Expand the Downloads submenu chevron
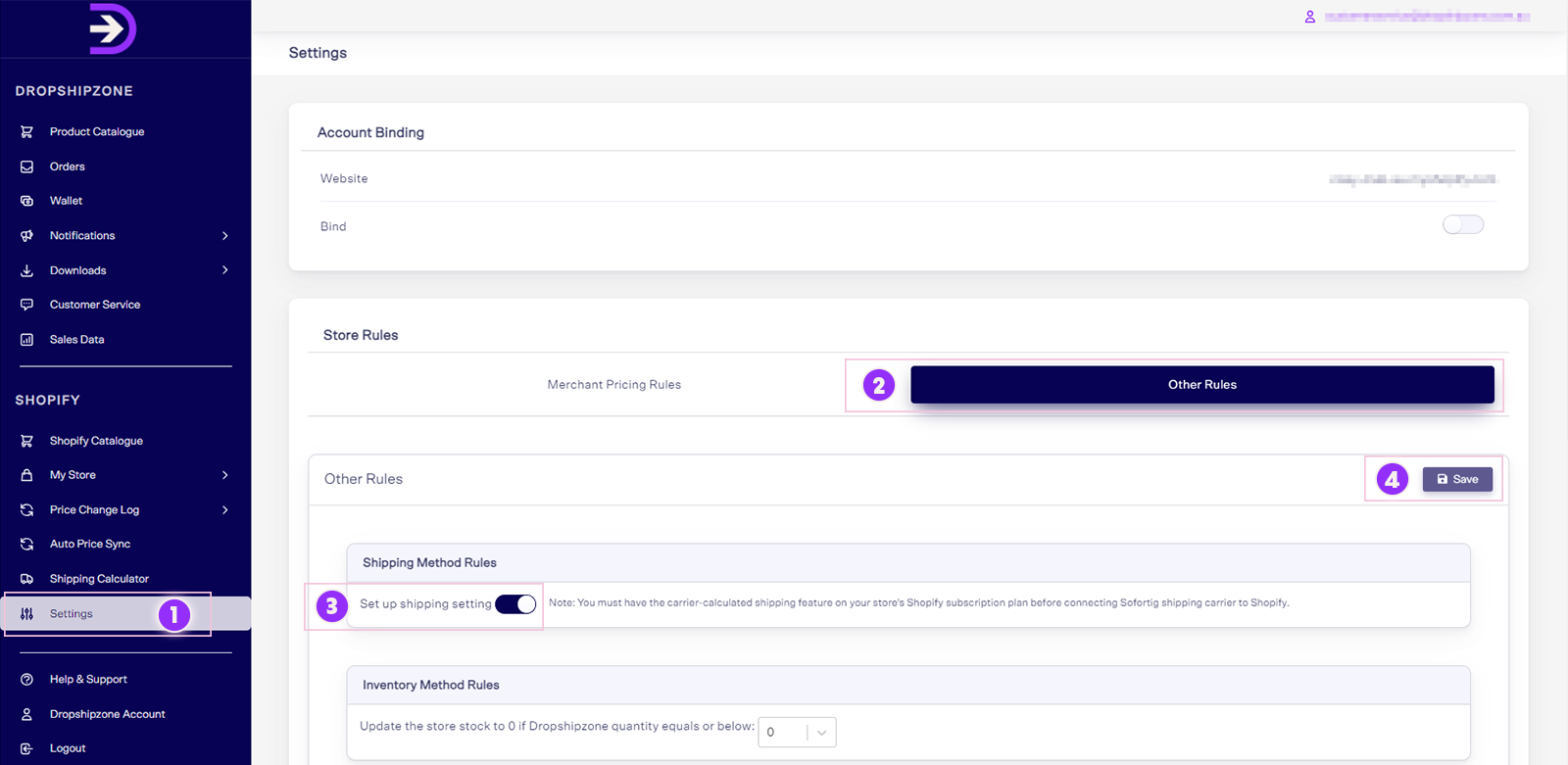Screen dimensions: 1568x765 click(225, 270)
